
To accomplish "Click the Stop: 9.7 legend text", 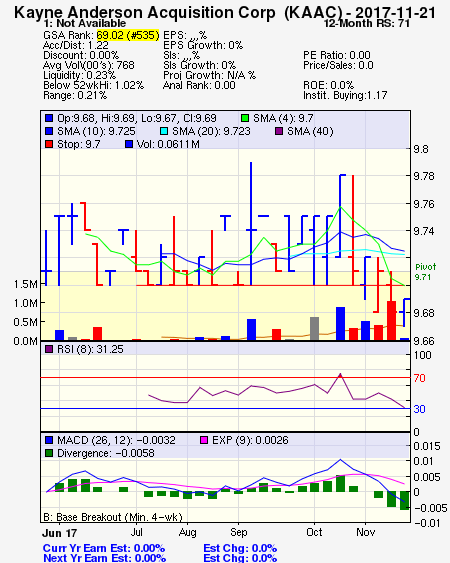I will click(x=79, y=144).
